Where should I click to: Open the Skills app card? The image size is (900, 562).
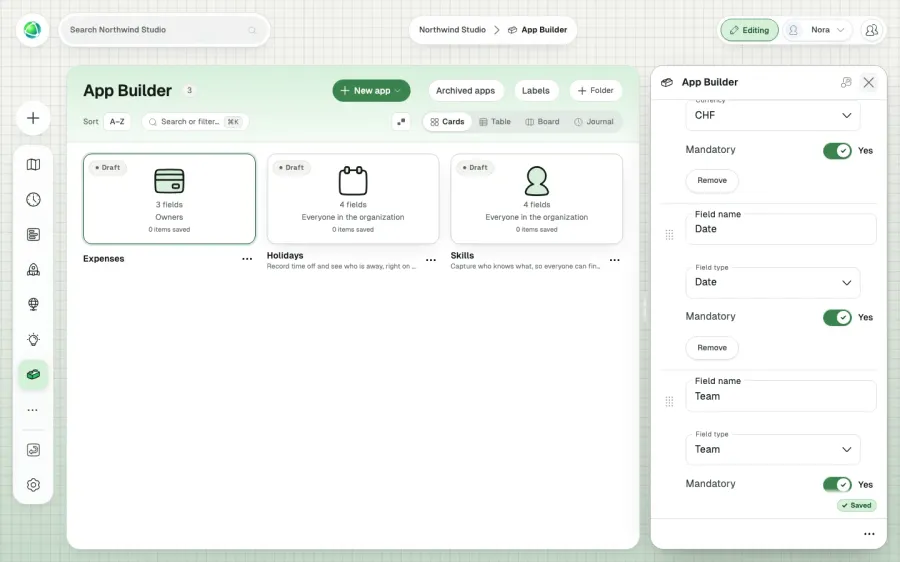537,199
